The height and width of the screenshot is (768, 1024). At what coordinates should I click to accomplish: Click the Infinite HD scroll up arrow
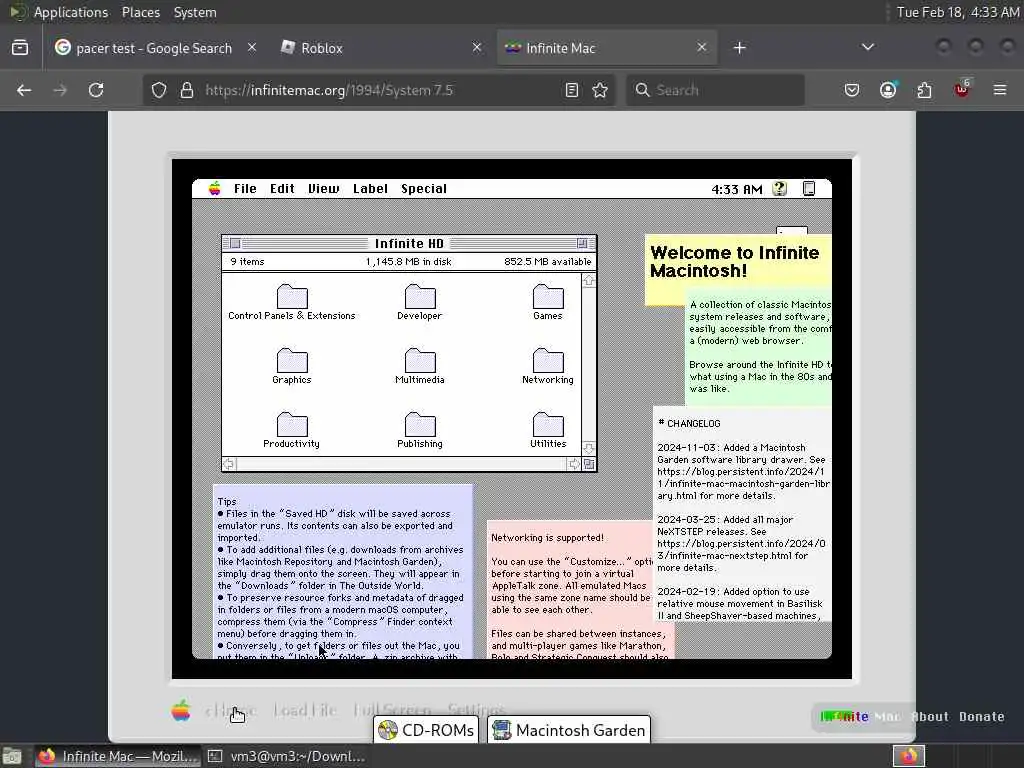pos(589,281)
